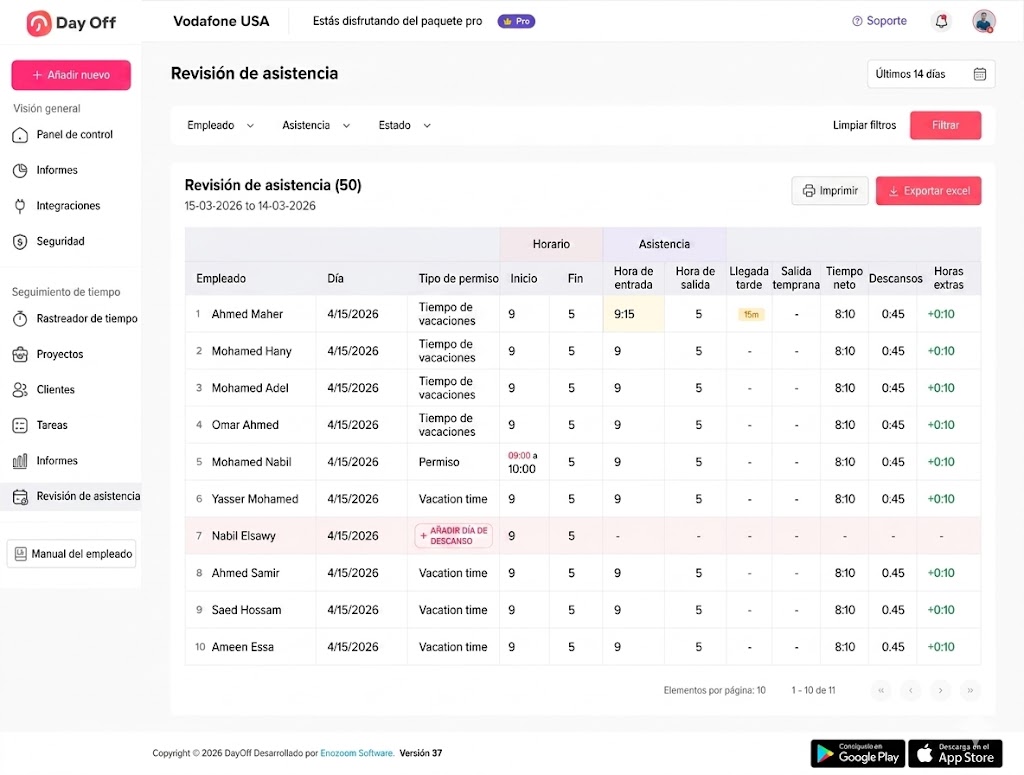Open Panel de control menu item
This screenshot has height=775, width=1024.
(x=63, y=134)
